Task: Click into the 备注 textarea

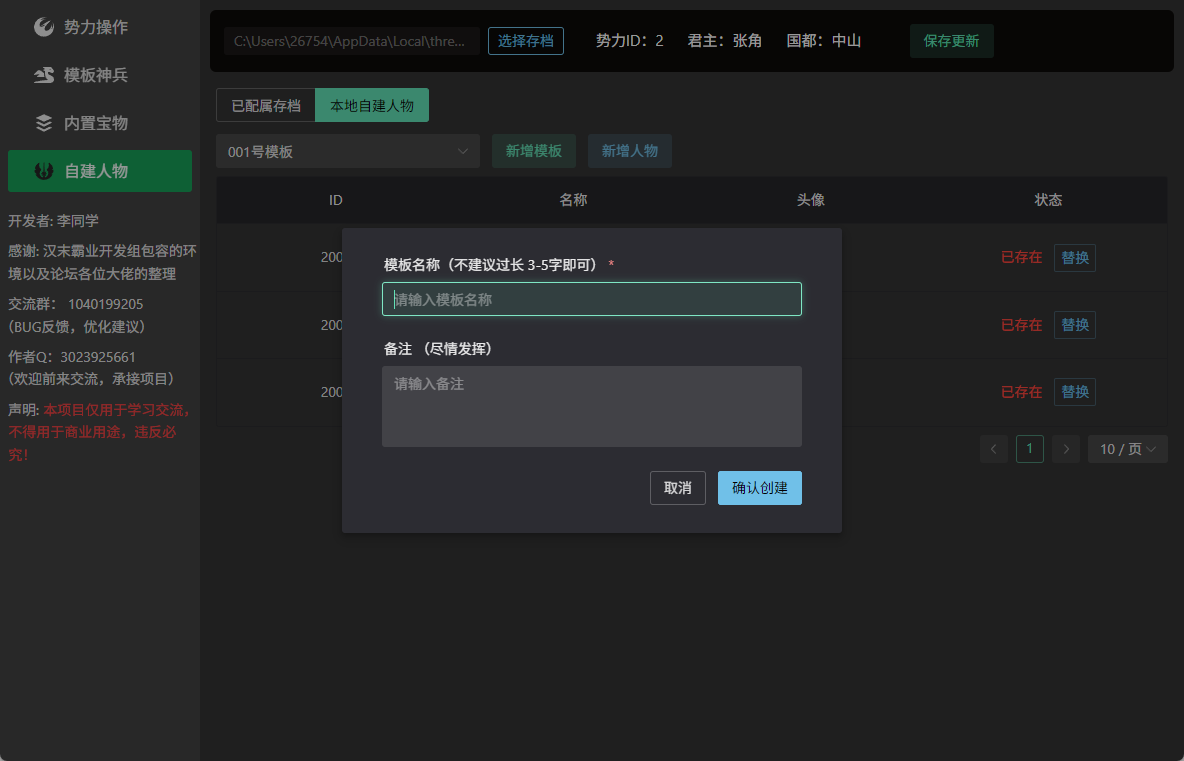Action: coord(591,406)
